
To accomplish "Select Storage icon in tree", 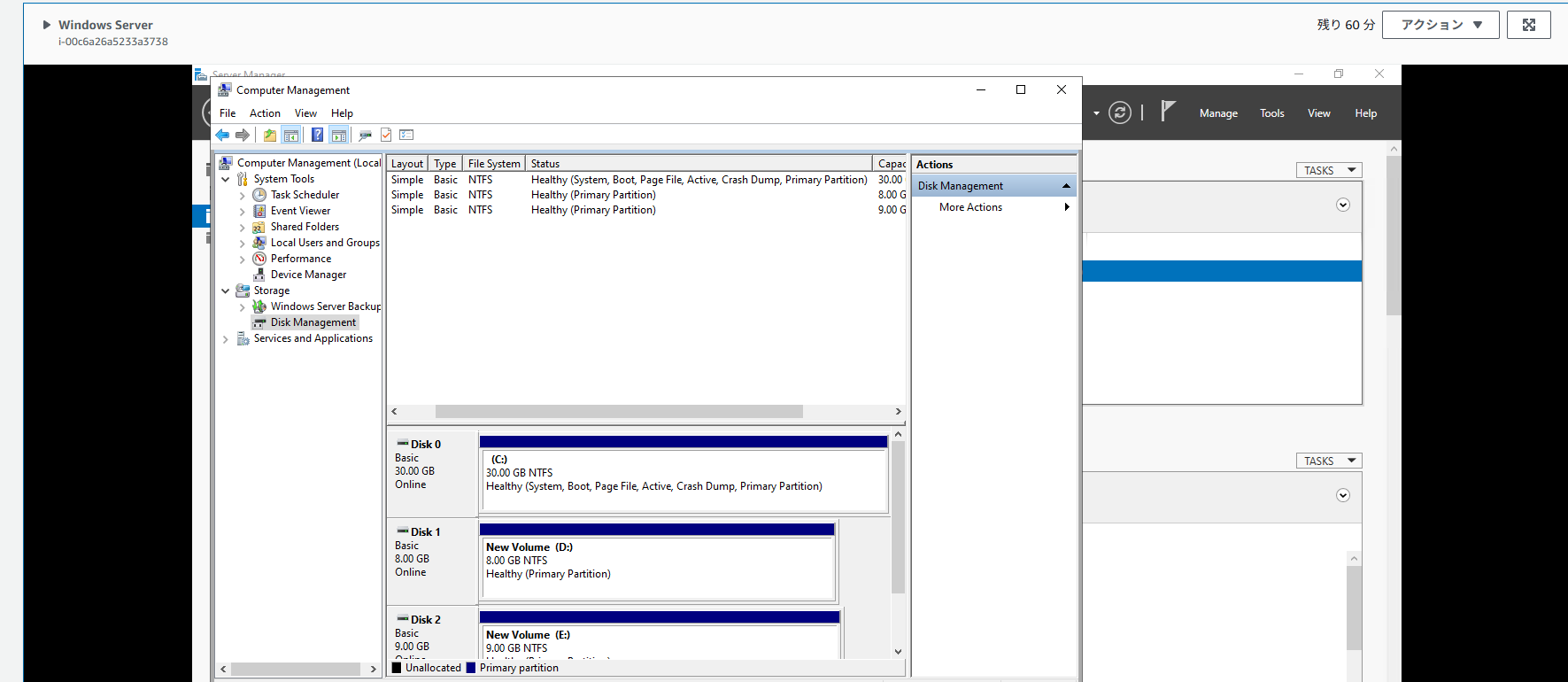I will [243, 291].
